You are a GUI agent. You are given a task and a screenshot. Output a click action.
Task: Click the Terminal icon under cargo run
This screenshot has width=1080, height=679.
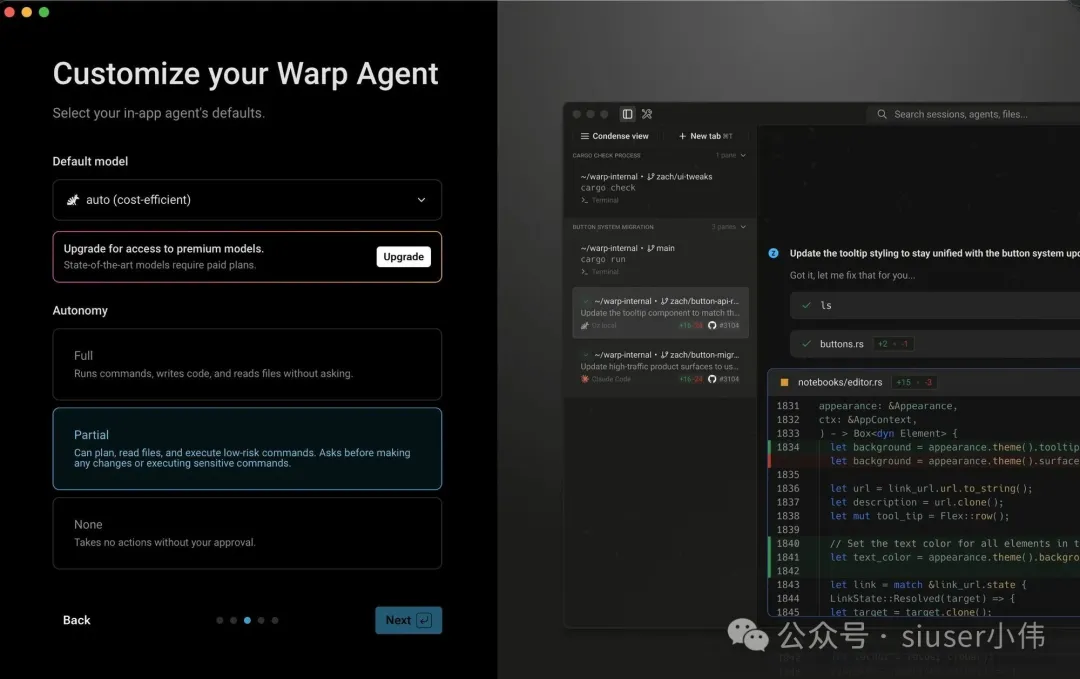(x=585, y=272)
